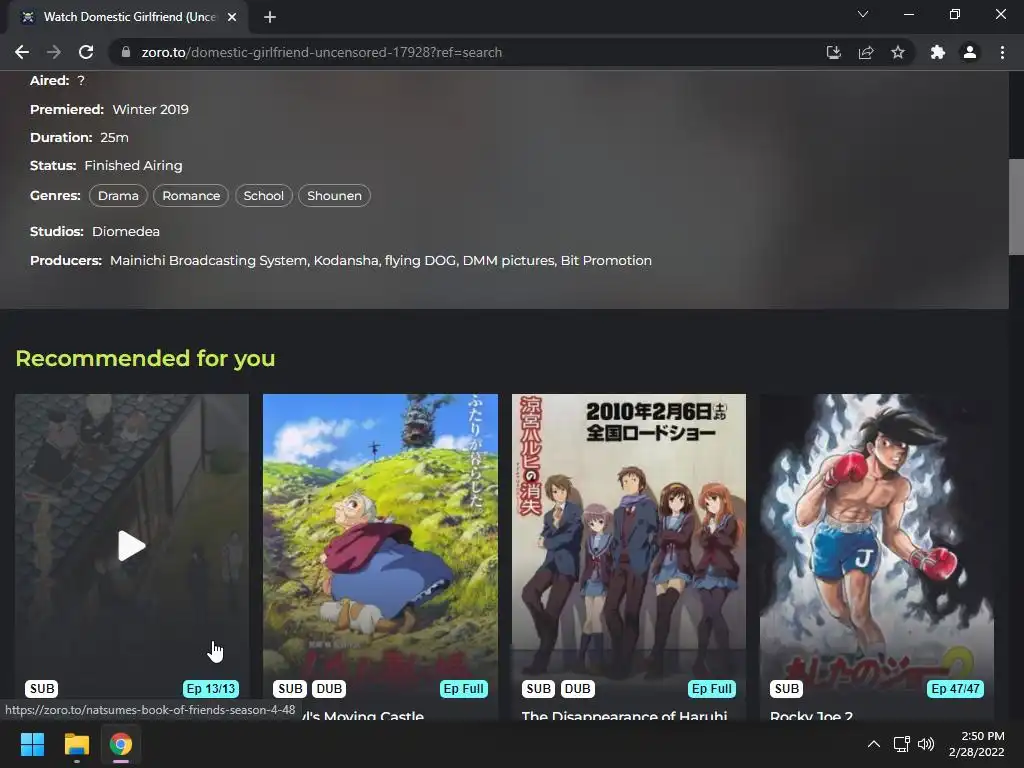Bookmark this page with the star icon
This screenshot has height=768, width=1024.
click(898, 52)
